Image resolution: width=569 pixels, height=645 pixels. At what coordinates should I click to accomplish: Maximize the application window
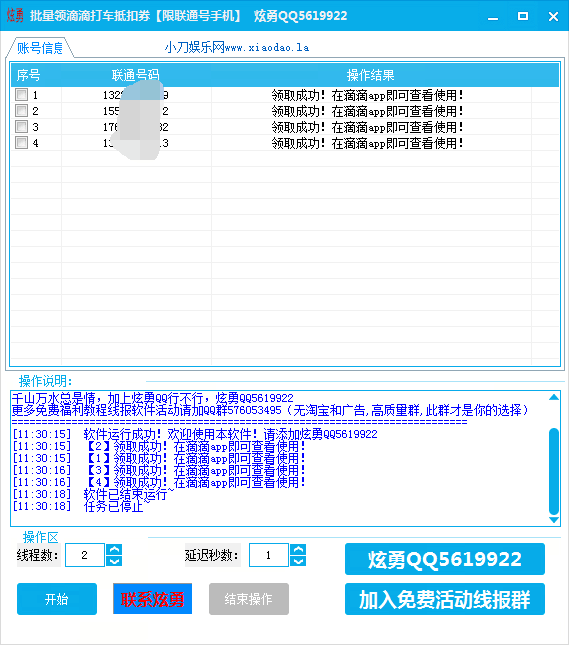pos(523,16)
